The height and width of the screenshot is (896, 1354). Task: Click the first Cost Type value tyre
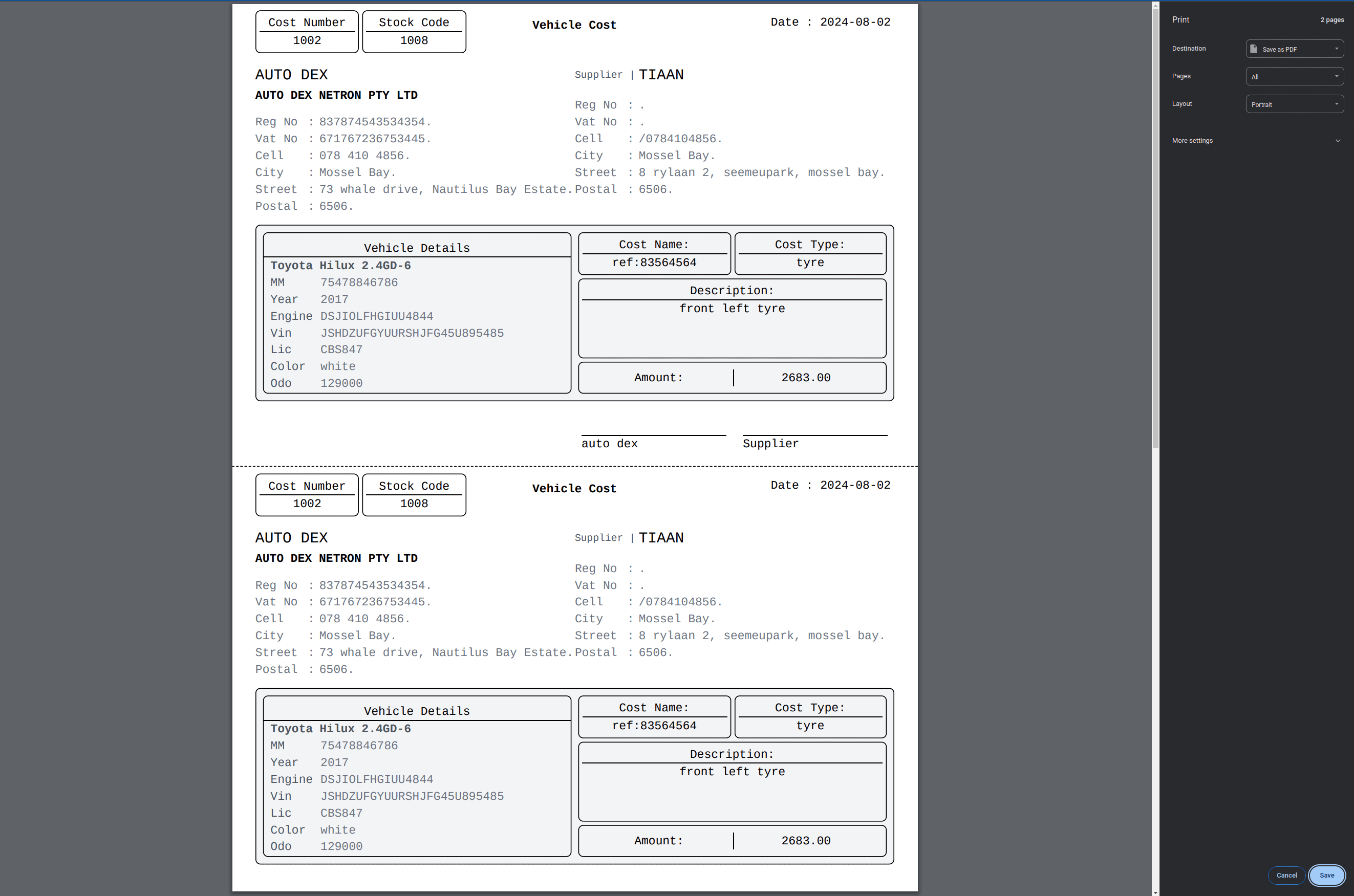[x=810, y=263]
